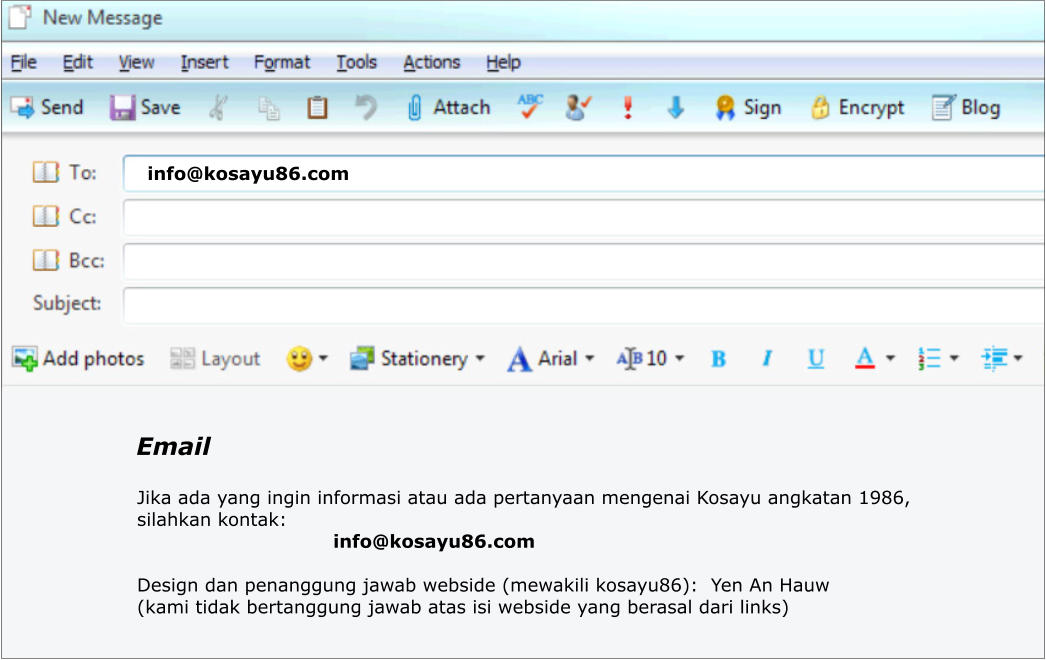Click the Send button
This screenshot has height=660, width=1046.
pyautogui.click(x=47, y=107)
